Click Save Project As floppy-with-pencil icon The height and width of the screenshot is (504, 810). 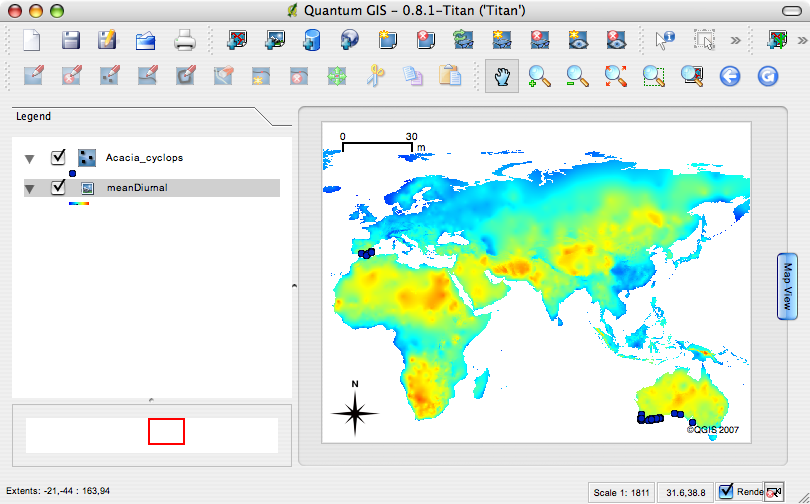(107, 40)
